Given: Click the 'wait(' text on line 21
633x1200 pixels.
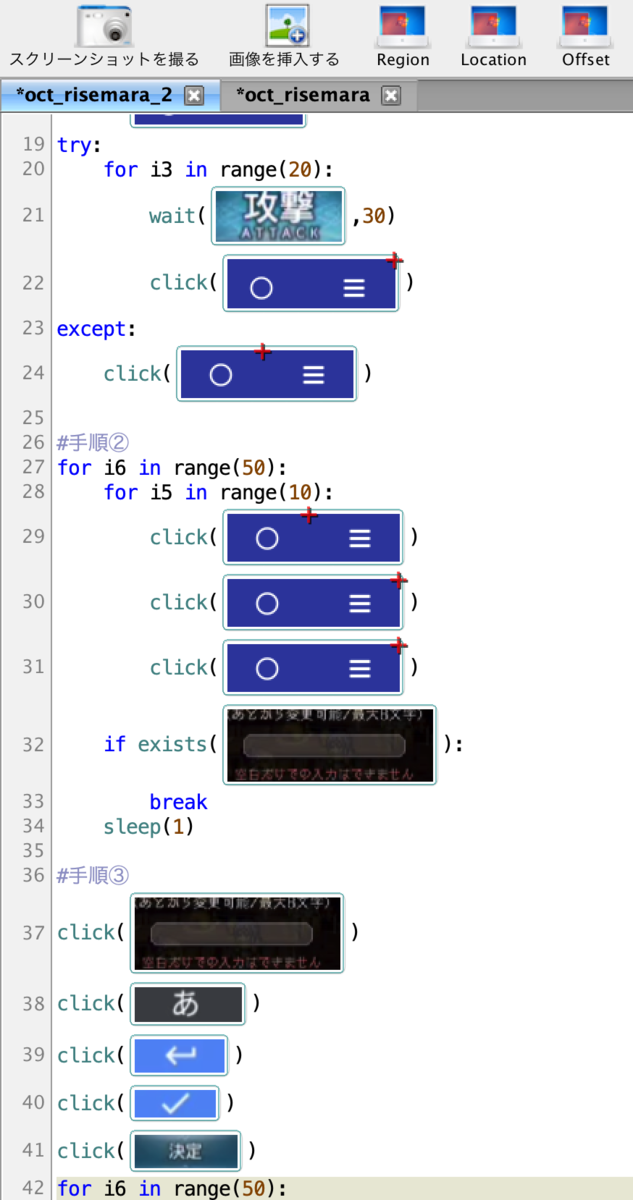Looking at the screenshot, I should point(178,216).
